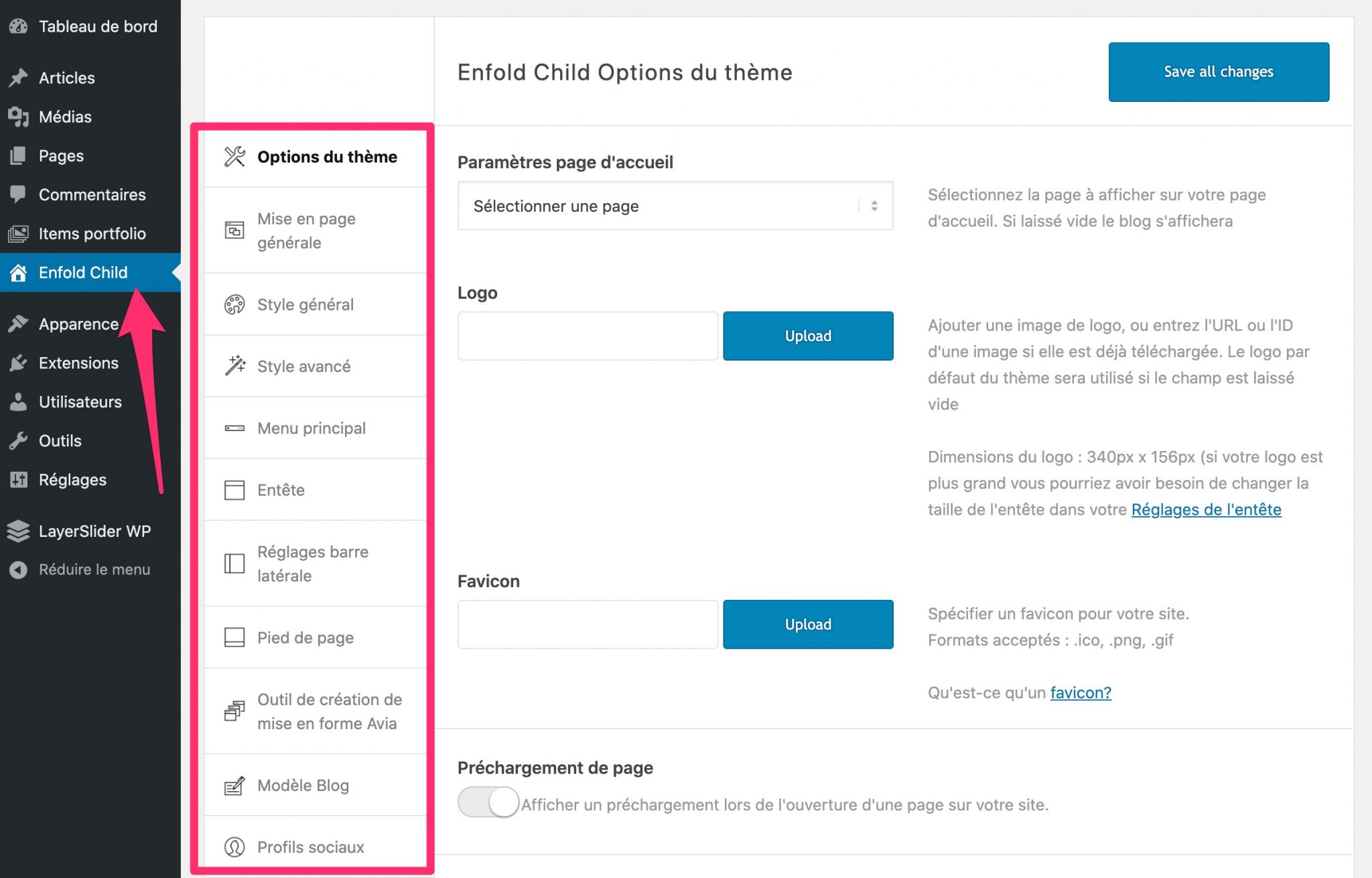Open Enfold Child menu entry
Viewport: 1372px width, 878px height.
(82, 272)
